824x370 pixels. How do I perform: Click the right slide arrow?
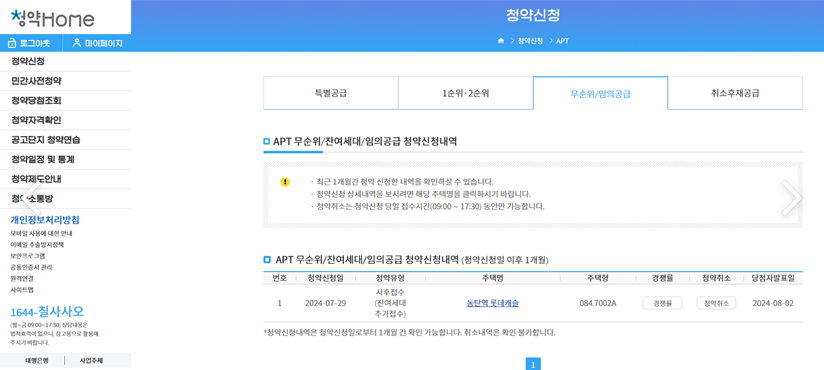coord(791,198)
